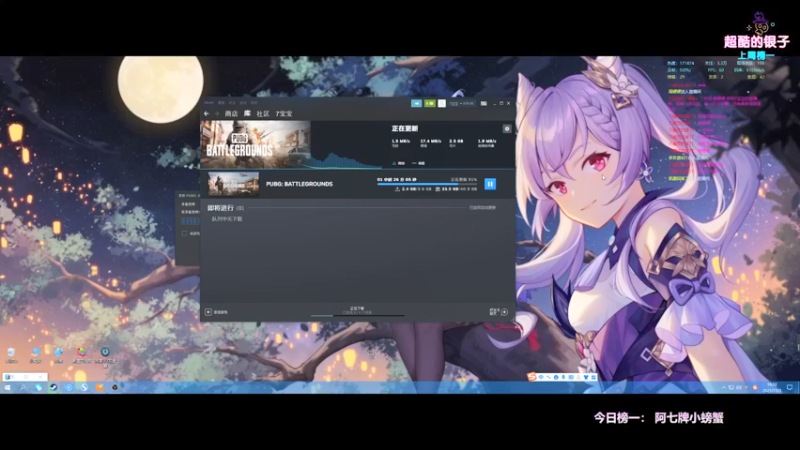Image resolution: width=800 pixels, height=450 pixels.
Task: Toggle the disk legend in download graph
Action: (418, 163)
